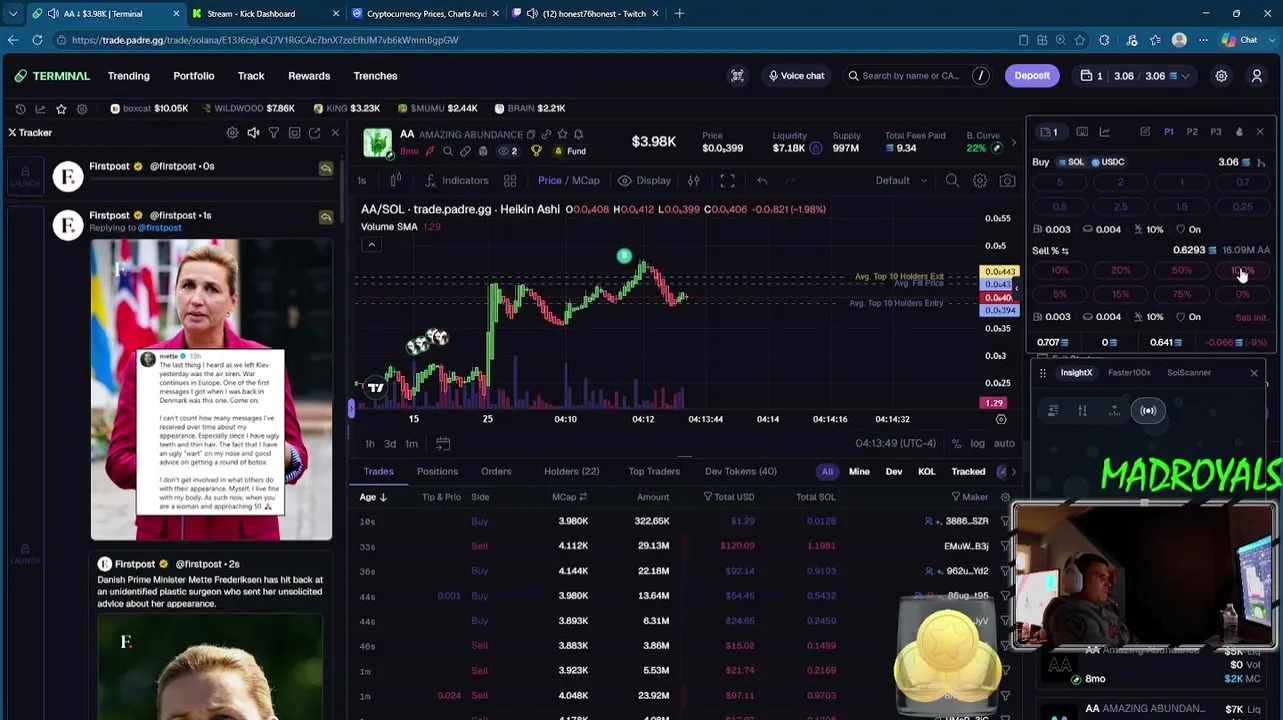Select the 1m time range
This screenshot has height=720, width=1283.
point(411,444)
